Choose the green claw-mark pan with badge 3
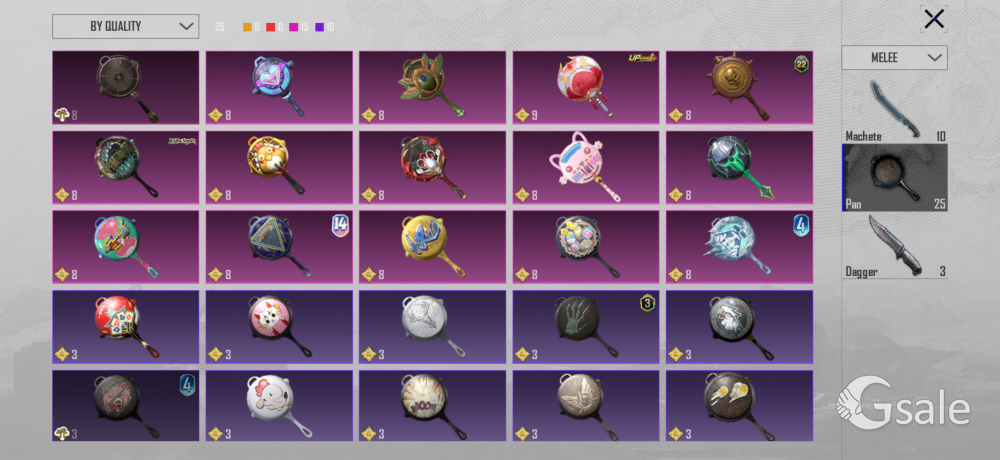The width and height of the screenshot is (1000, 460). 585,327
